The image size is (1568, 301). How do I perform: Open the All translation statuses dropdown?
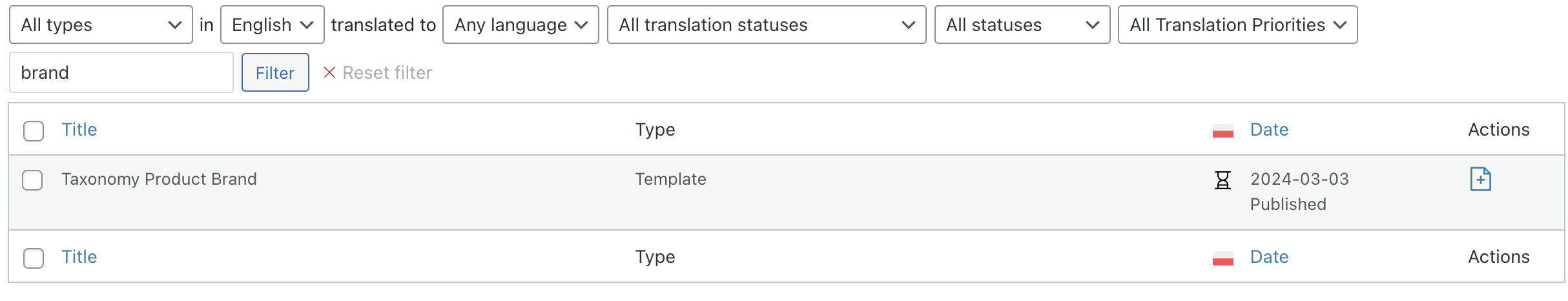point(767,25)
